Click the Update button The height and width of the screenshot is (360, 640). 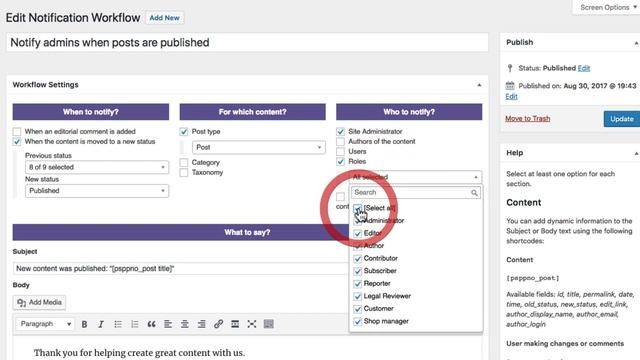point(622,119)
